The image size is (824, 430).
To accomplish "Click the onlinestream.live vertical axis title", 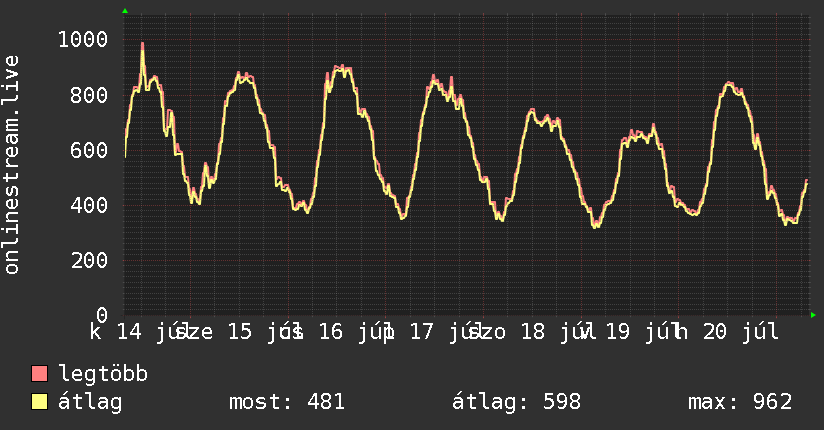I will pyautogui.click(x=11, y=165).
